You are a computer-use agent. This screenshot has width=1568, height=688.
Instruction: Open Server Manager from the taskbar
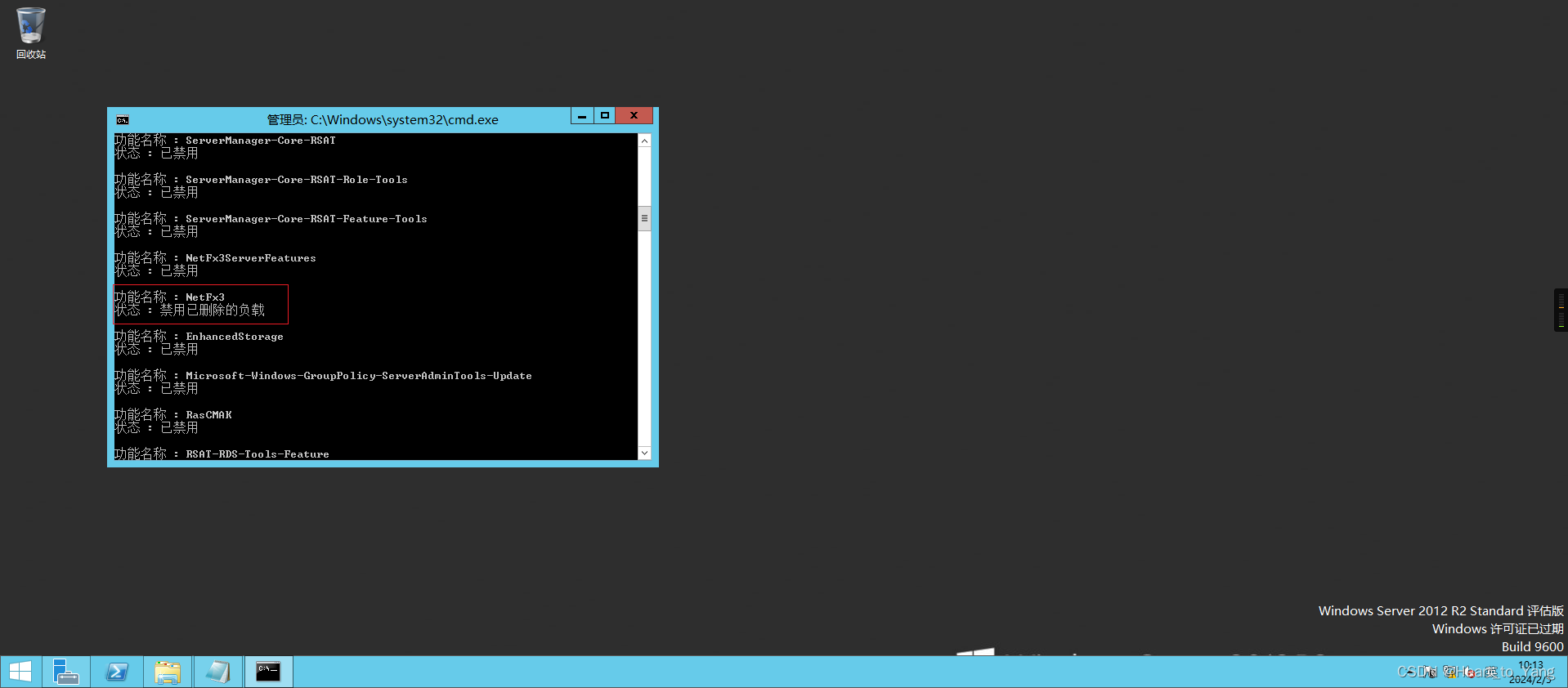(x=65, y=672)
